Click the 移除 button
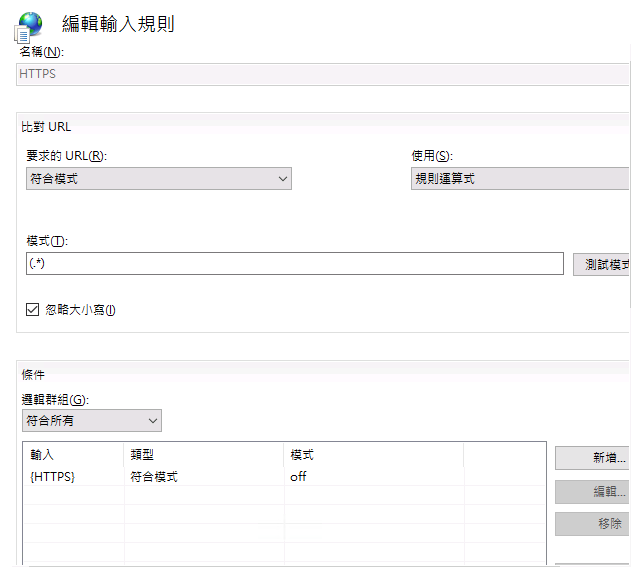This screenshot has width=631, height=567. (592, 524)
